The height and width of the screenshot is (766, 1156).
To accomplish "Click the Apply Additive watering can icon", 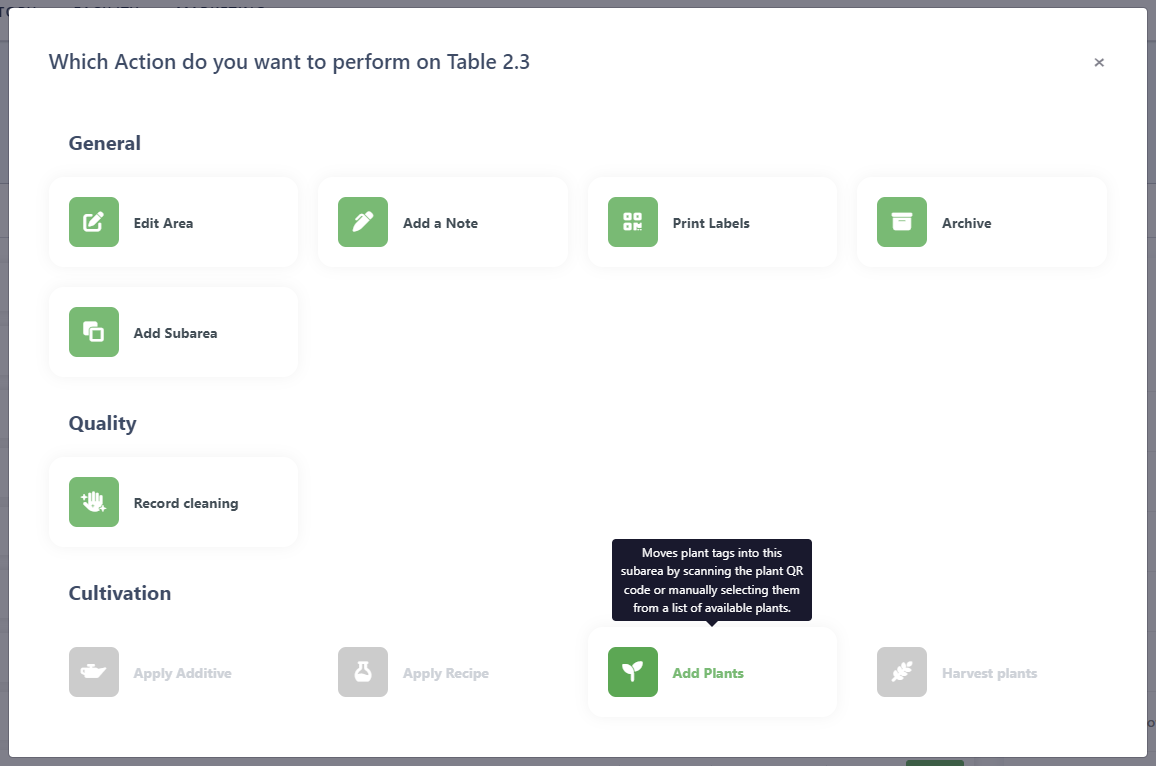I will [x=94, y=672].
